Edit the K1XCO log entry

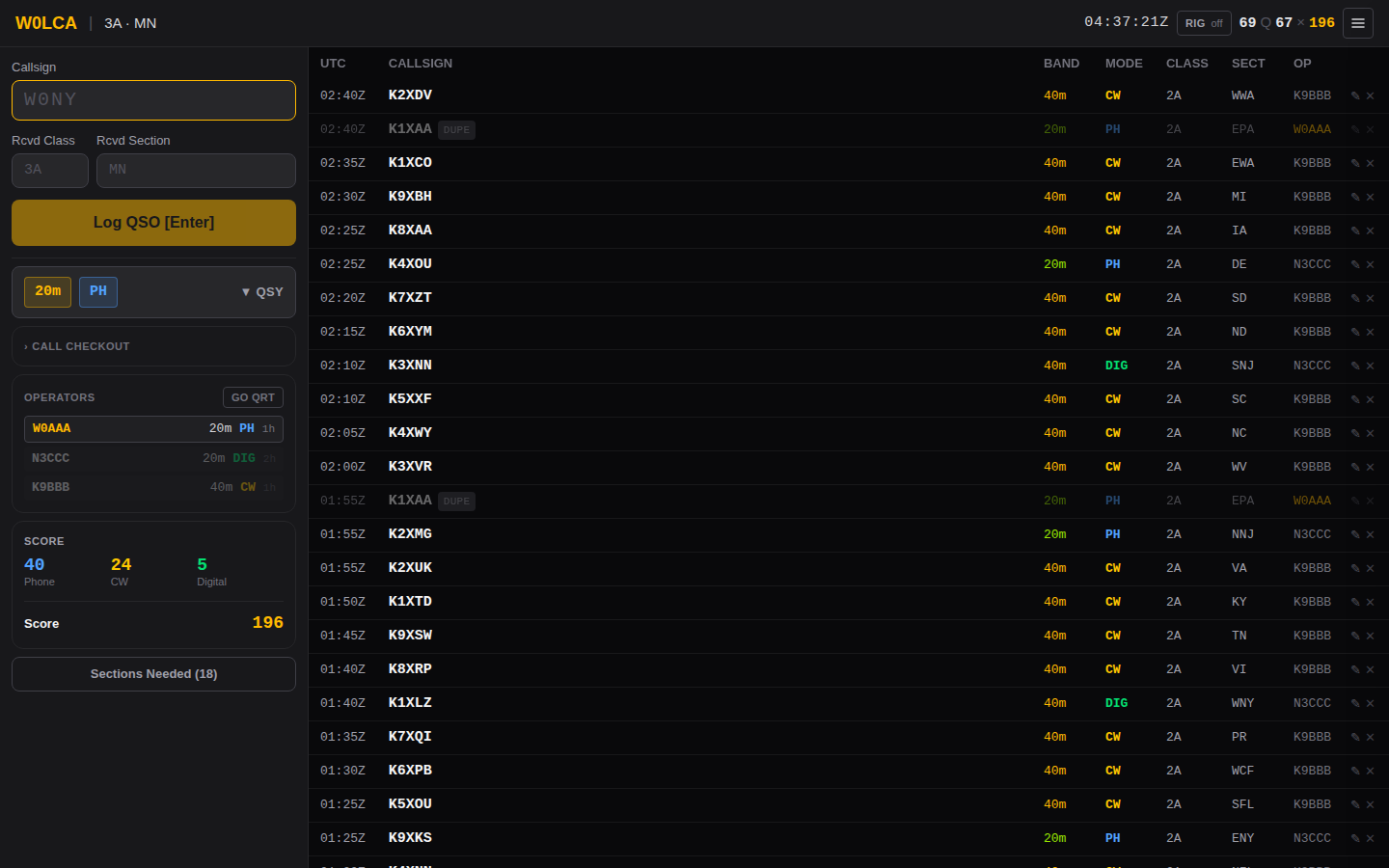tap(1355, 163)
